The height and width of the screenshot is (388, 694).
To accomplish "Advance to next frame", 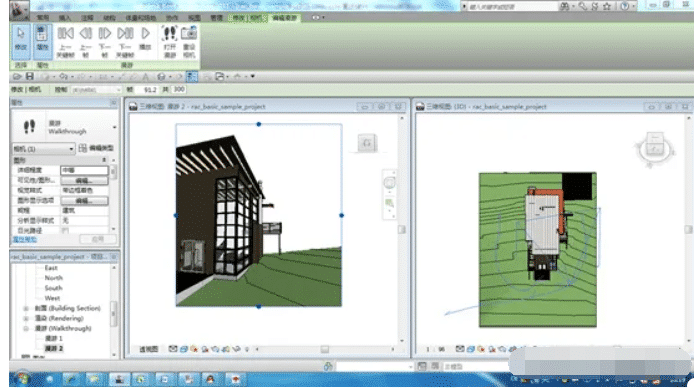I will click(105, 41).
